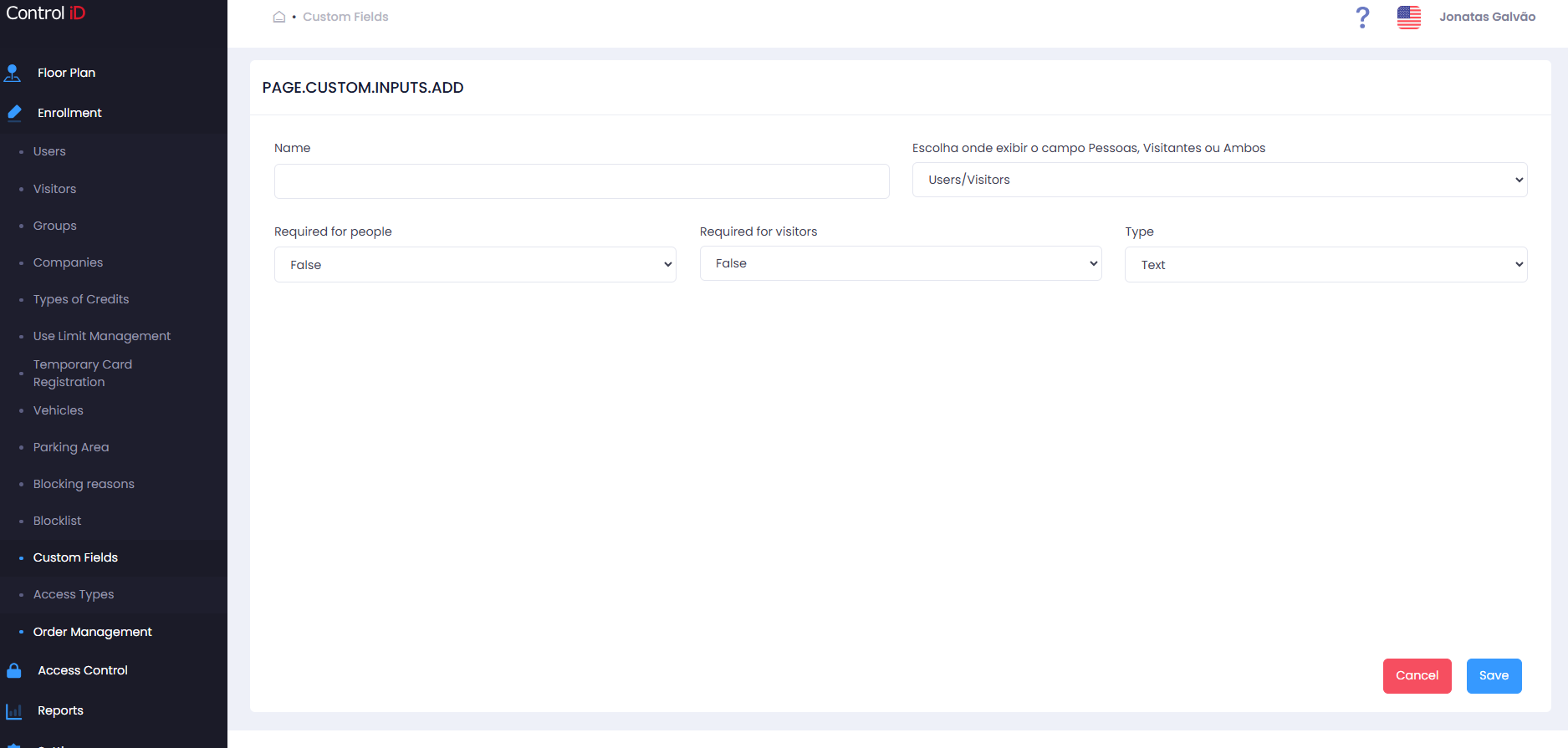Open the Required for people dropdown
Viewport: 1568px width, 748px height.
(x=475, y=264)
